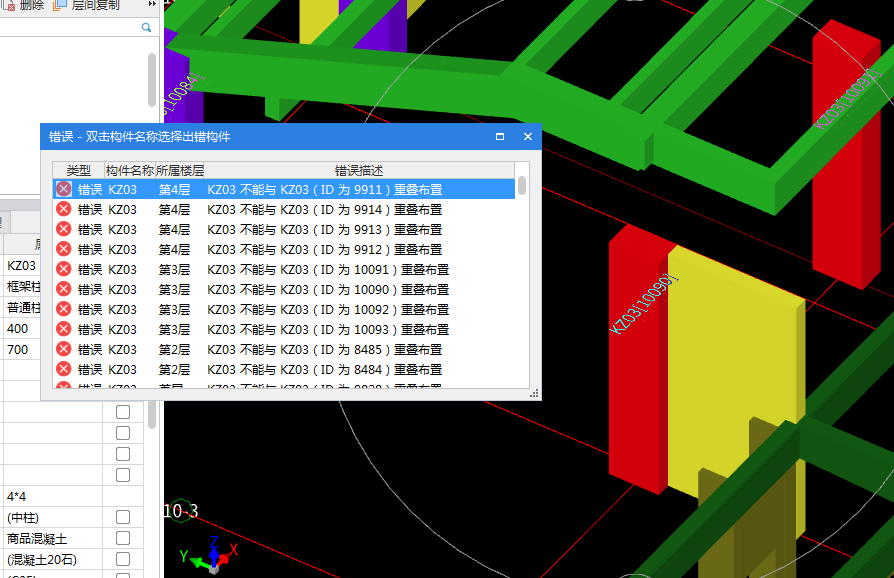Screen dimensions: 894x578
Task: Click KZ03 name in ID 10091 row
Action: 123,270
